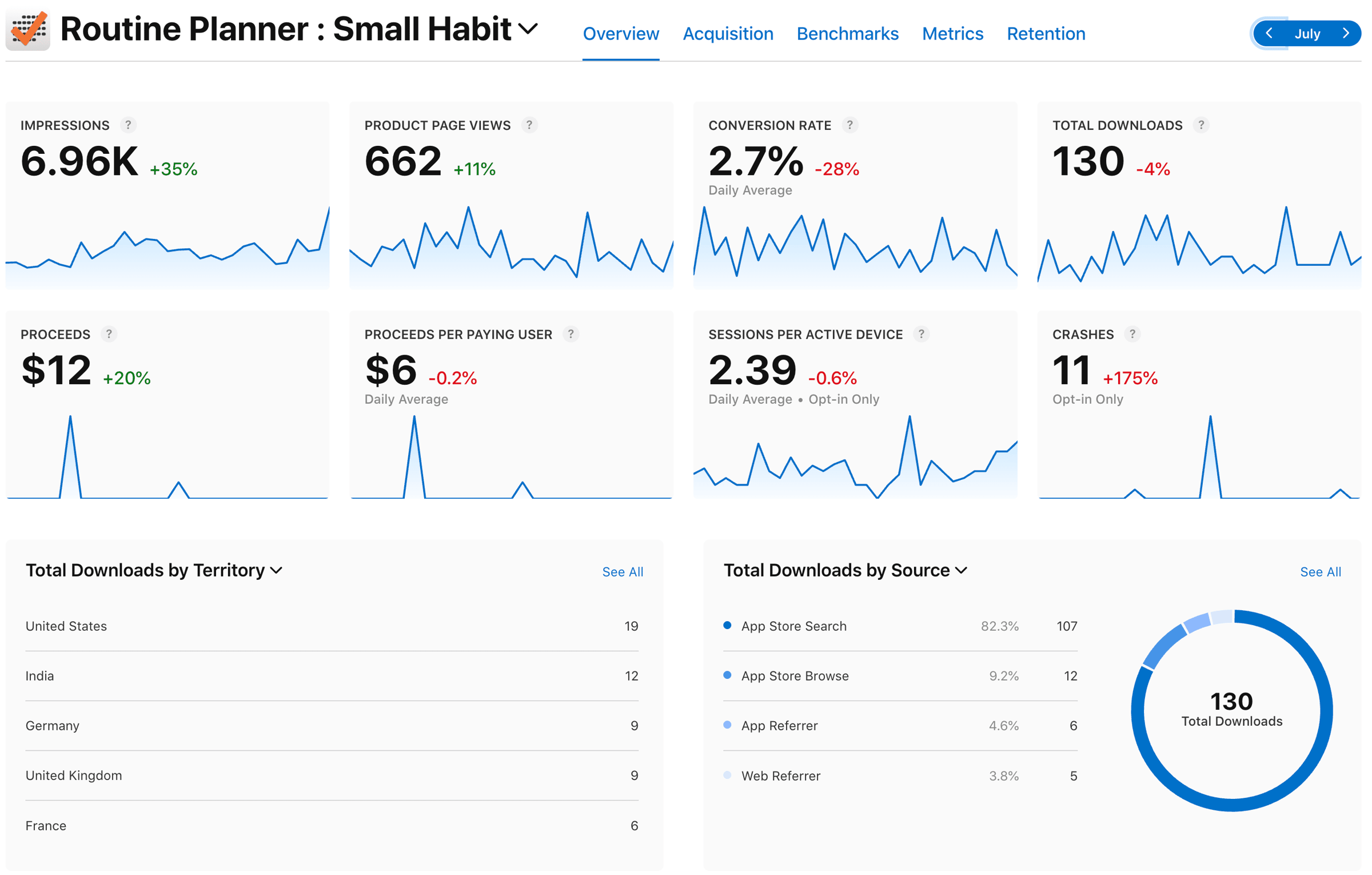Click the Total Downloads question mark icon

pyautogui.click(x=1201, y=125)
